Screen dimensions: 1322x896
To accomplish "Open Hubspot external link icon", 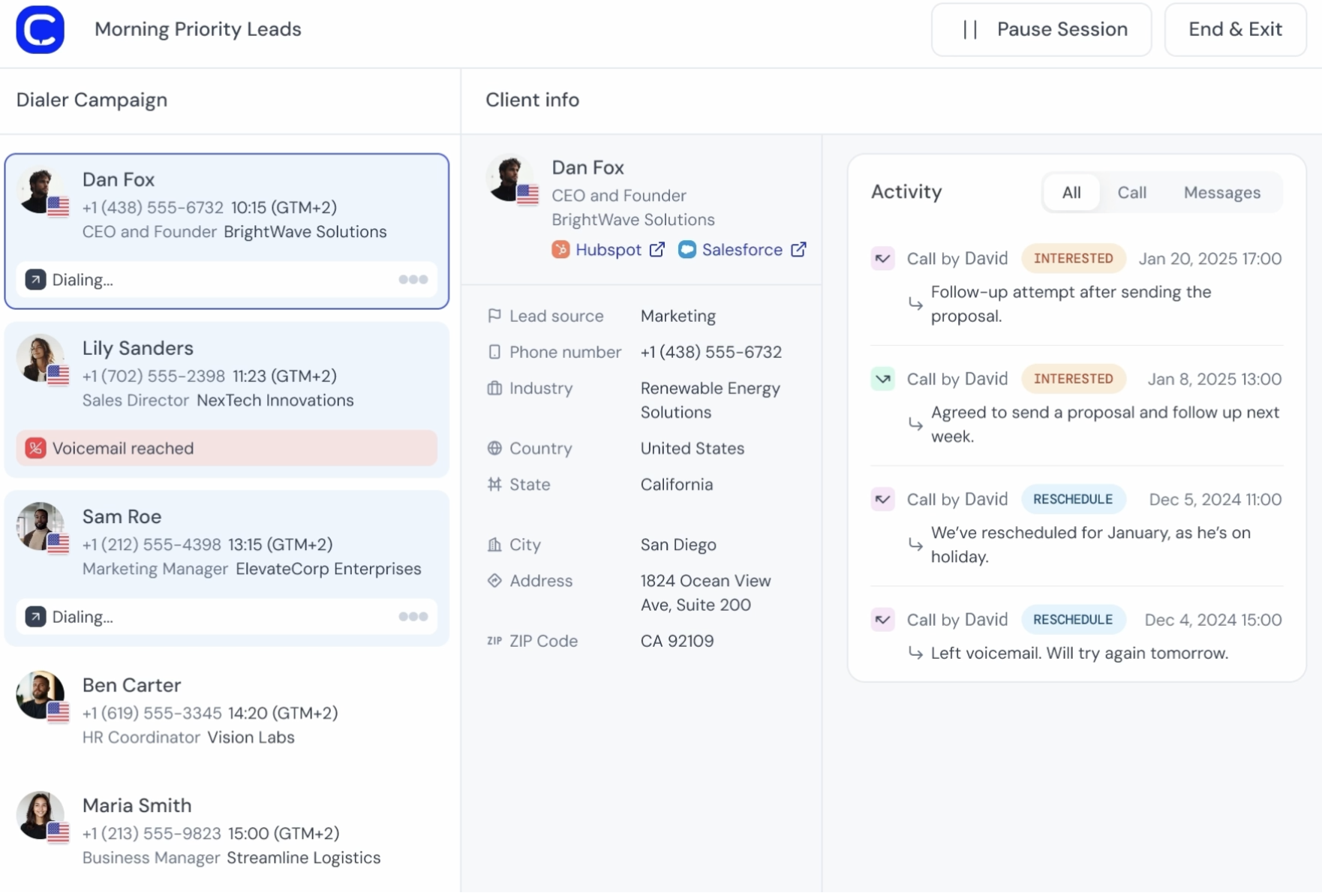I will (656, 250).
